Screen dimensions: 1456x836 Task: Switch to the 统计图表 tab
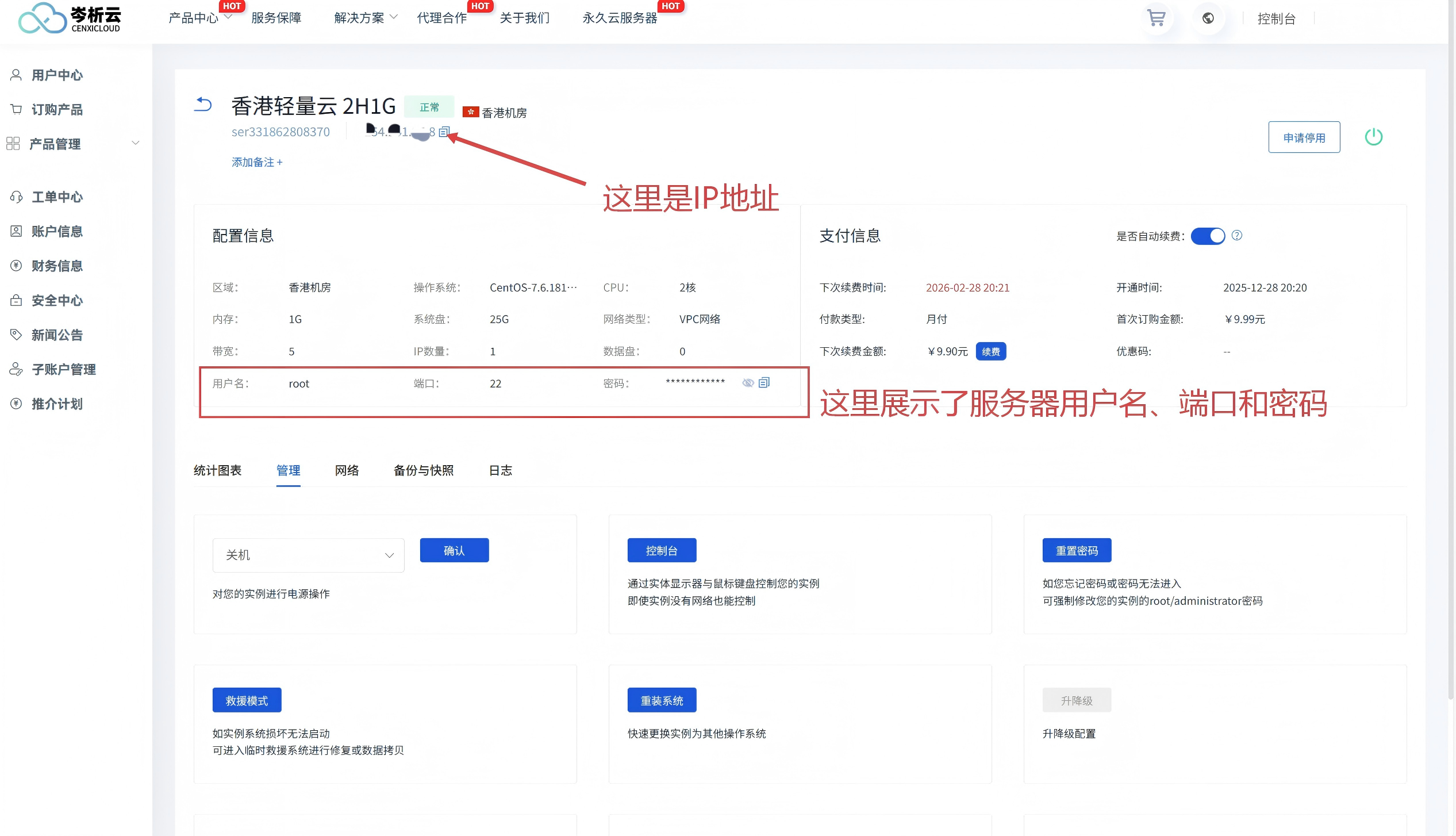click(x=217, y=470)
